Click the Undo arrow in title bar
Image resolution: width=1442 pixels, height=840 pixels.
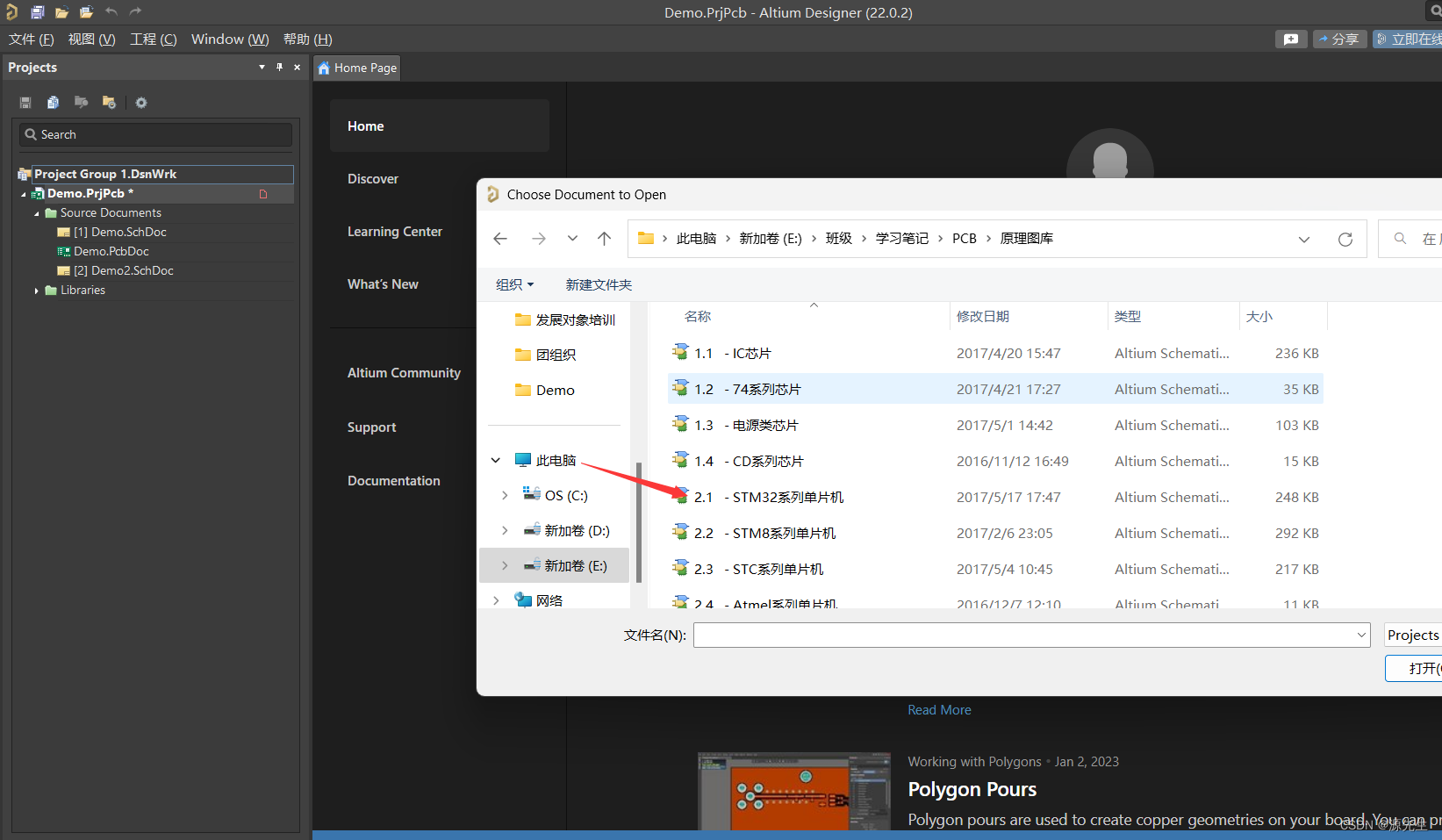(111, 12)
